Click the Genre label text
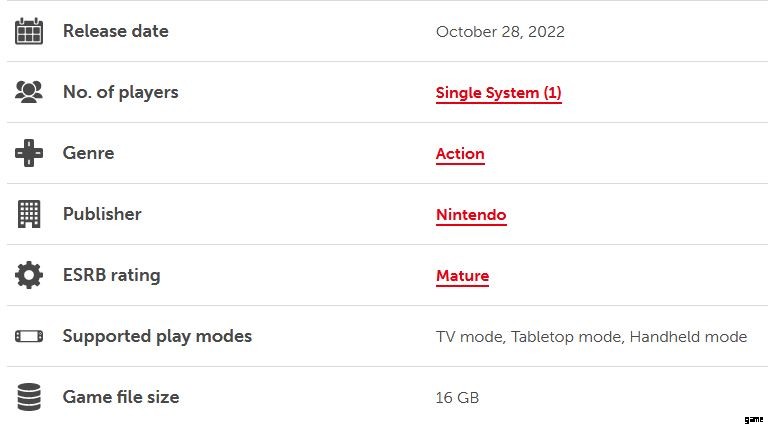 pyautogui.click(x=88, y=153)
